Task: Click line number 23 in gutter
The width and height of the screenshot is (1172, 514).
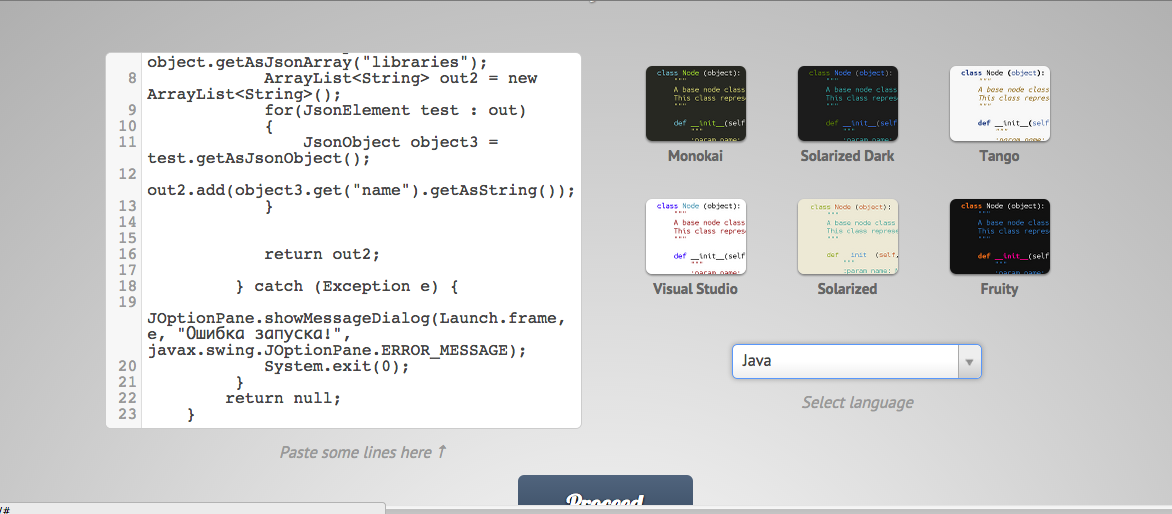Action: pos(127,414)
